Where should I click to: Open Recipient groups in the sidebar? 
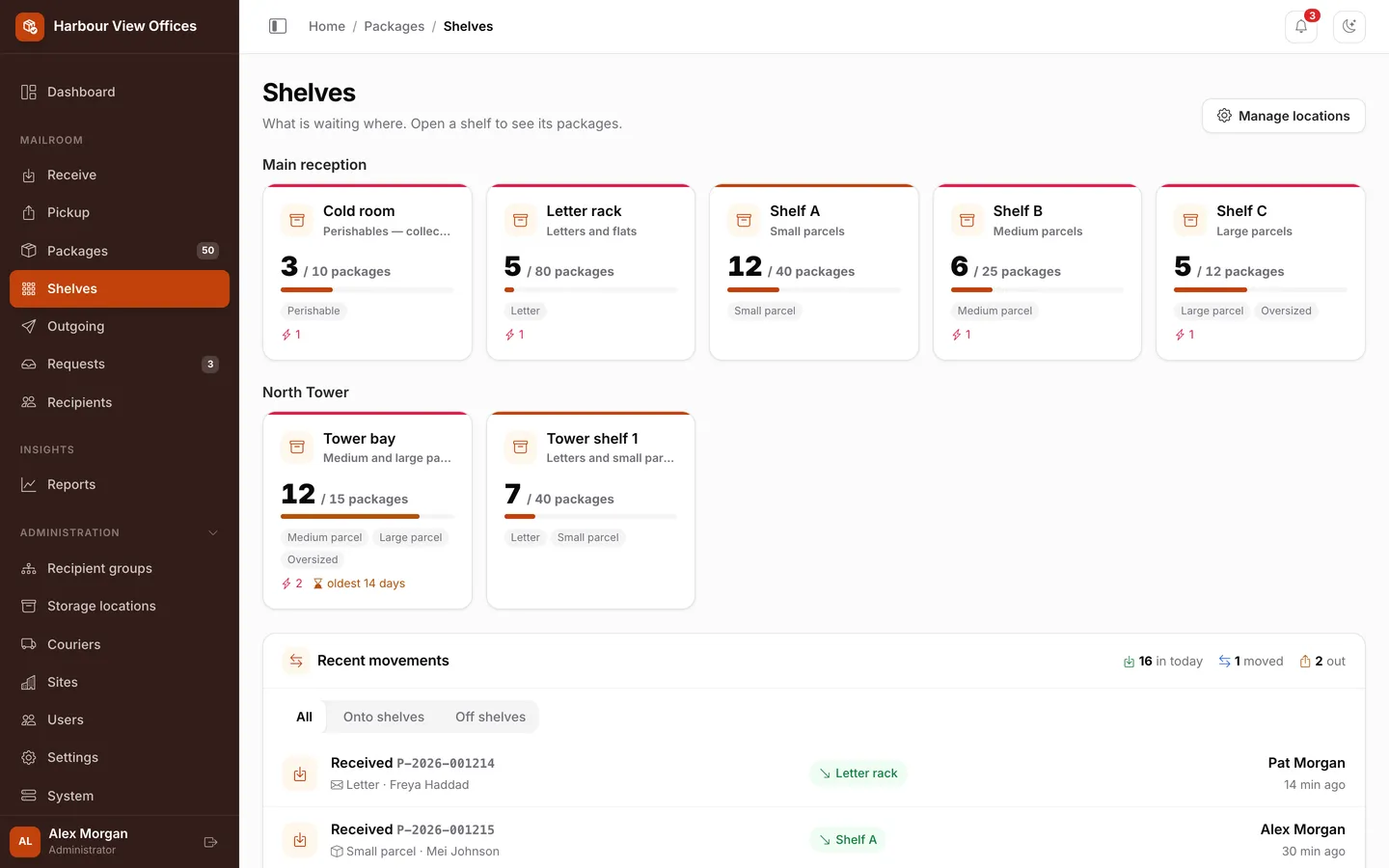[x=120, y=568]
